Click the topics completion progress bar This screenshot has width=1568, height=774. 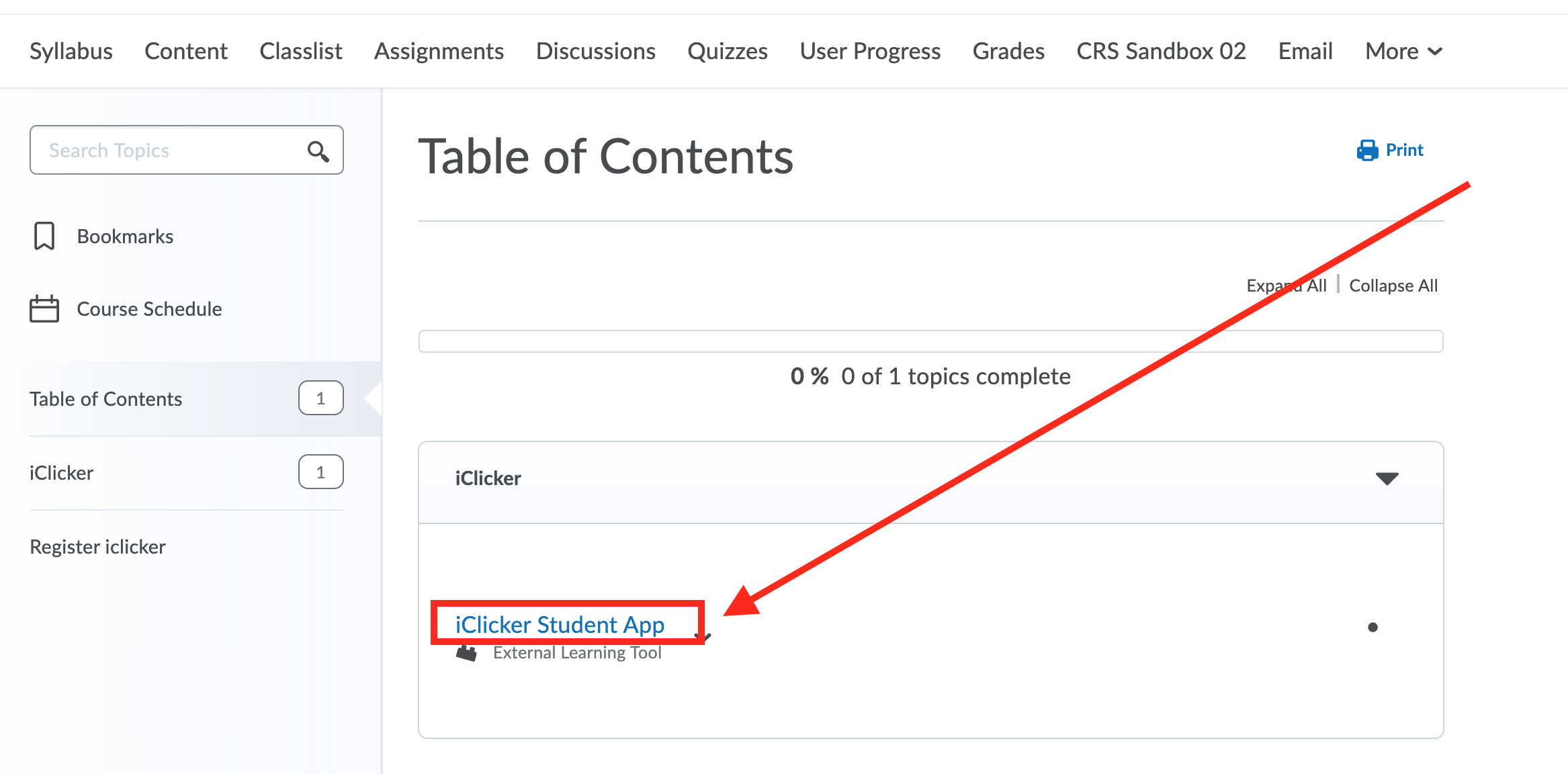(930, 341)
